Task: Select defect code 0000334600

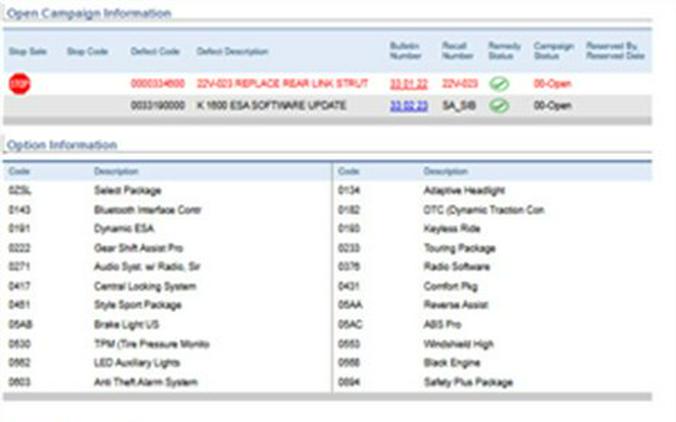Action: 158,84
